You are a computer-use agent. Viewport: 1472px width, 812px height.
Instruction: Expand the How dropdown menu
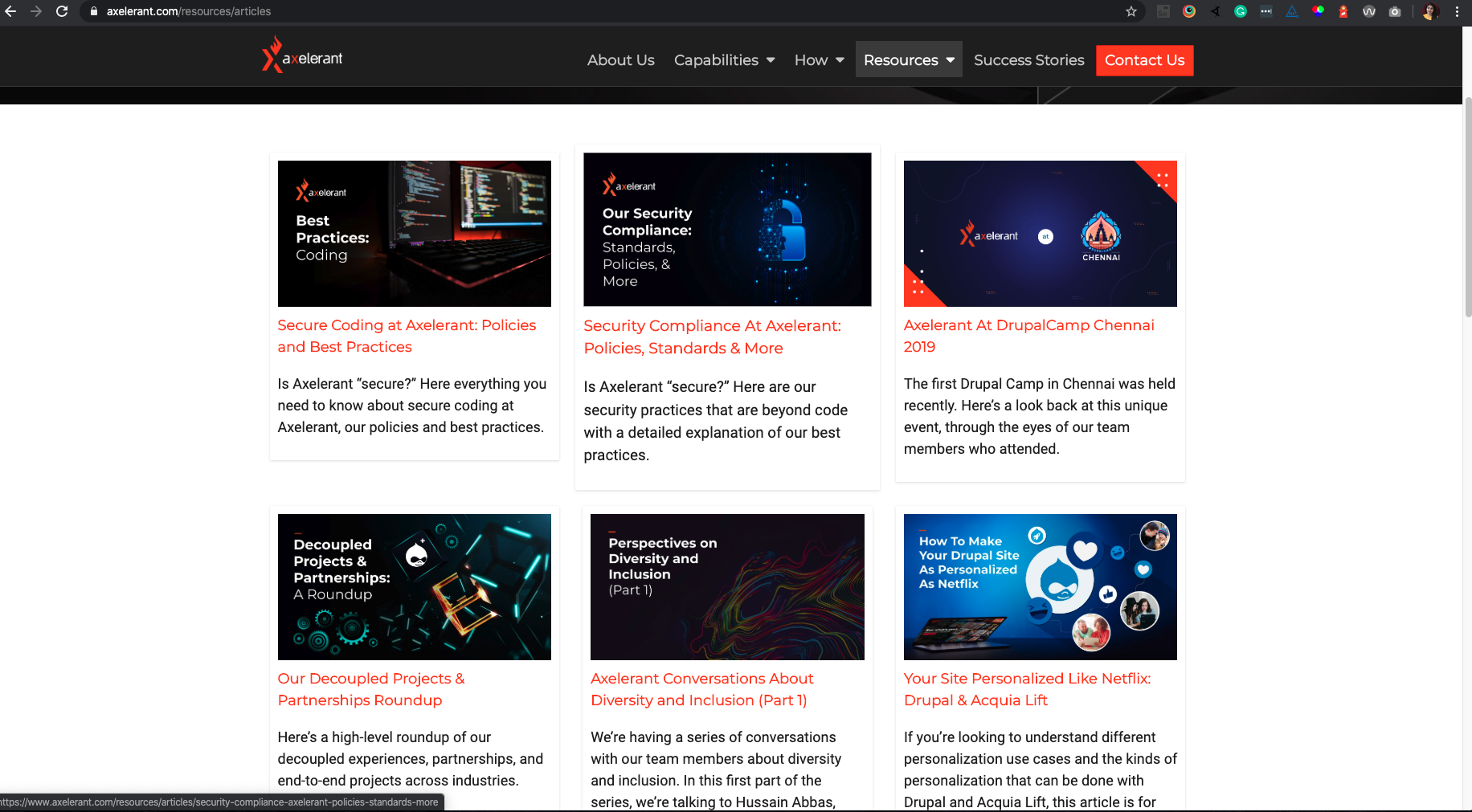(x=819, y=60)
